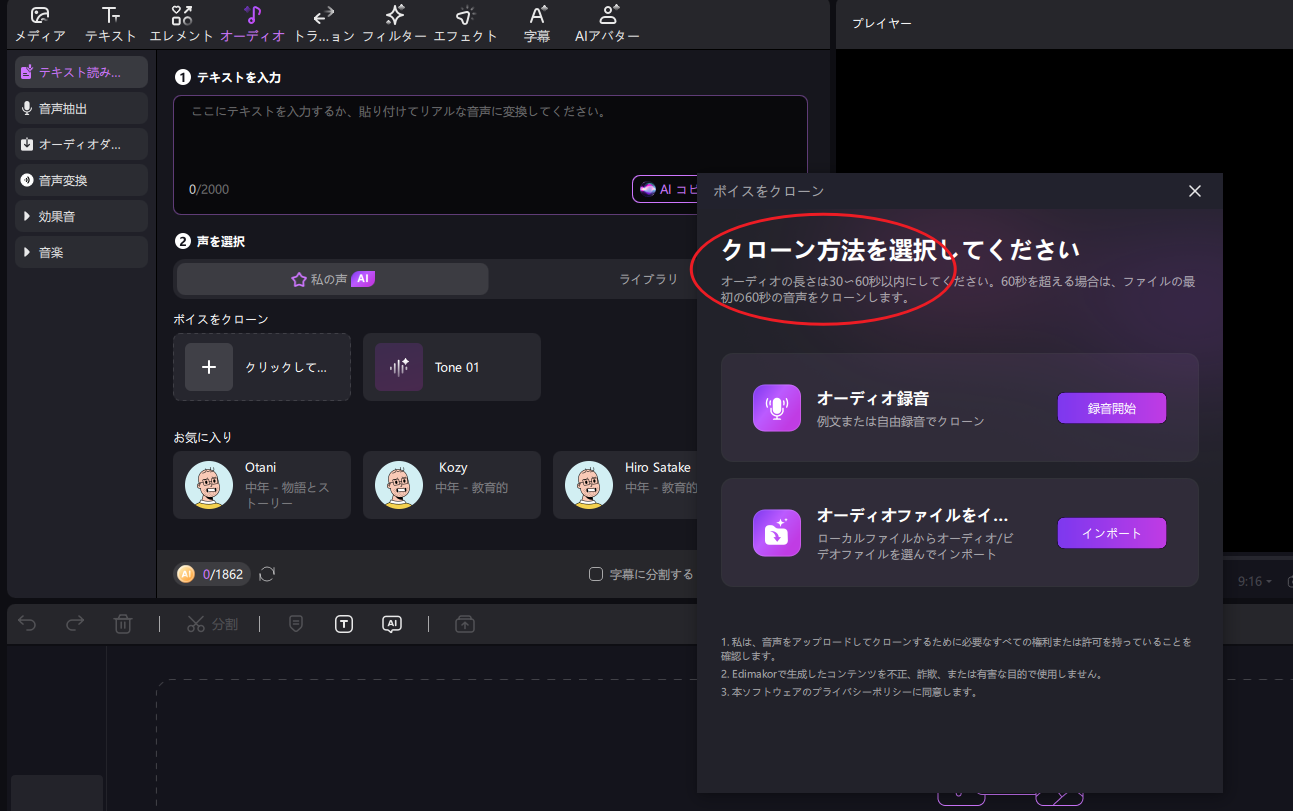Screen dimensions: 1293x811
Task: Select the Tone 01 cloned voice
Action: [451, 367]
